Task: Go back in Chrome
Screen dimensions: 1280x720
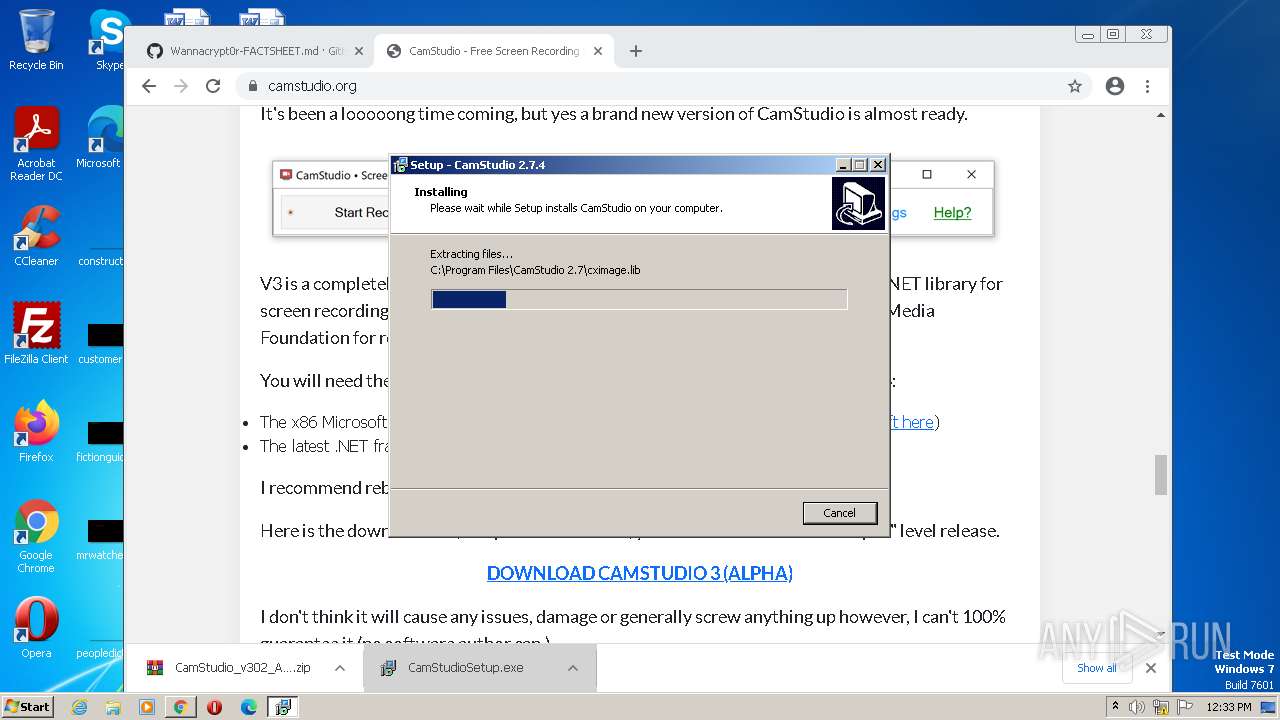Action: (x=149, y=86)
